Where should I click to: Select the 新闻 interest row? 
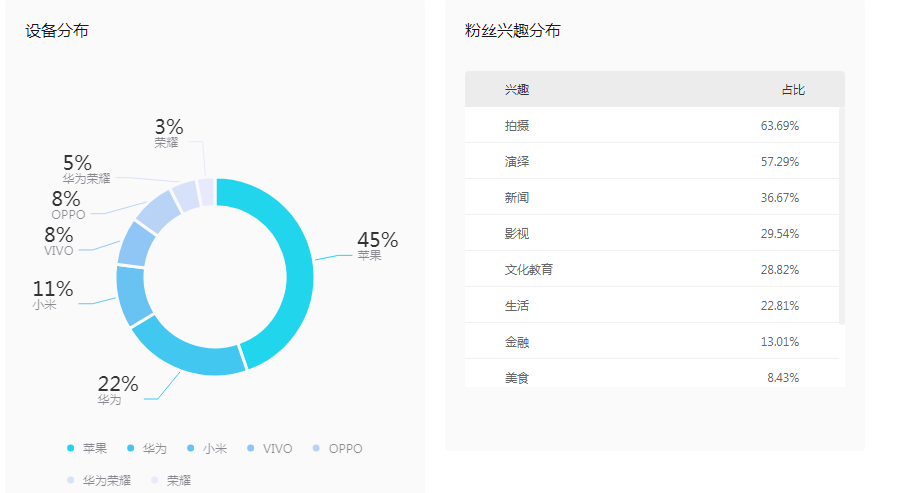pyautogui.click(x=650, y=197)
